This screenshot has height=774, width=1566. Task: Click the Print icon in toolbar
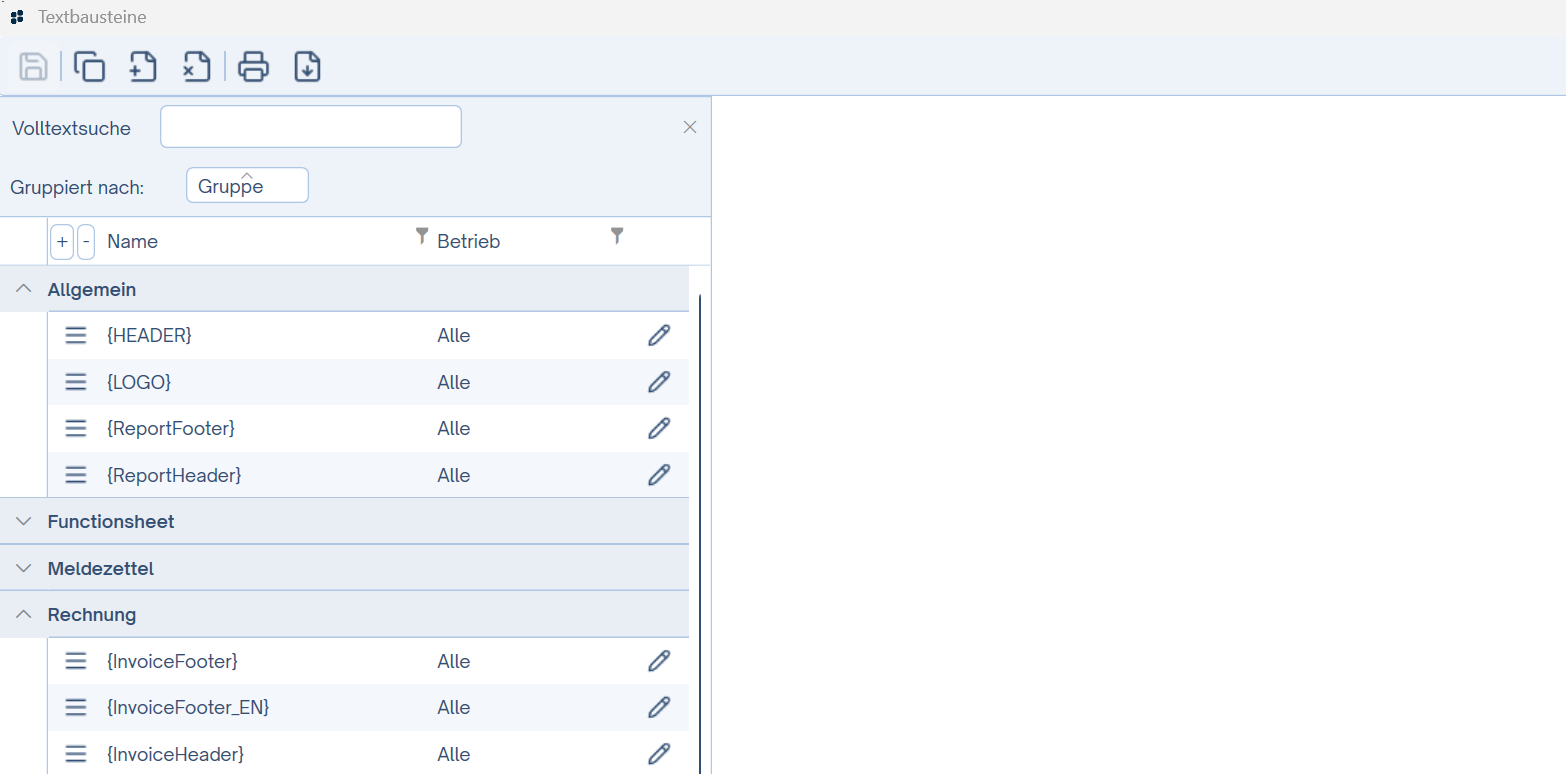(x=253, y=67)
